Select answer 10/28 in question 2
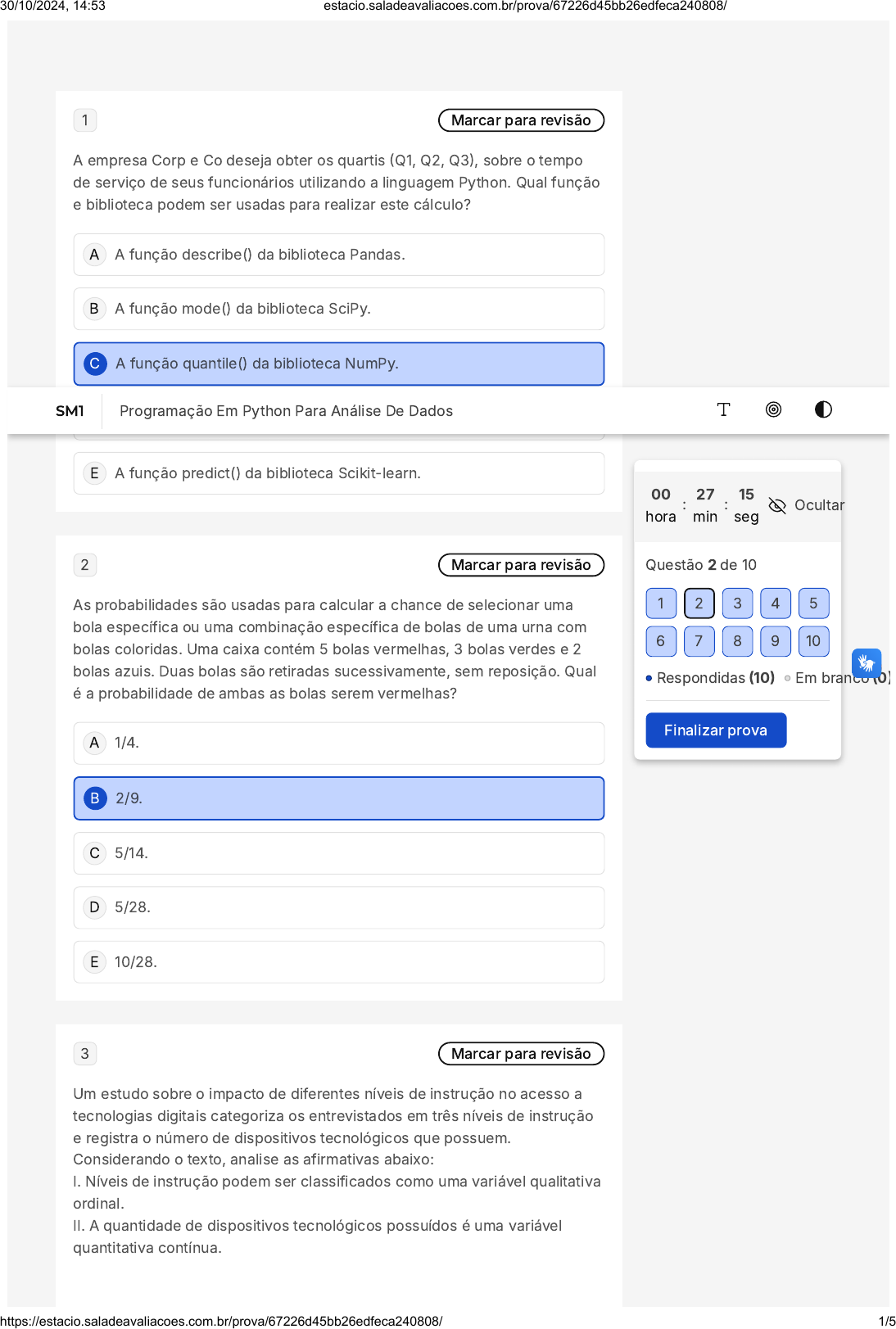 (339, 962)
